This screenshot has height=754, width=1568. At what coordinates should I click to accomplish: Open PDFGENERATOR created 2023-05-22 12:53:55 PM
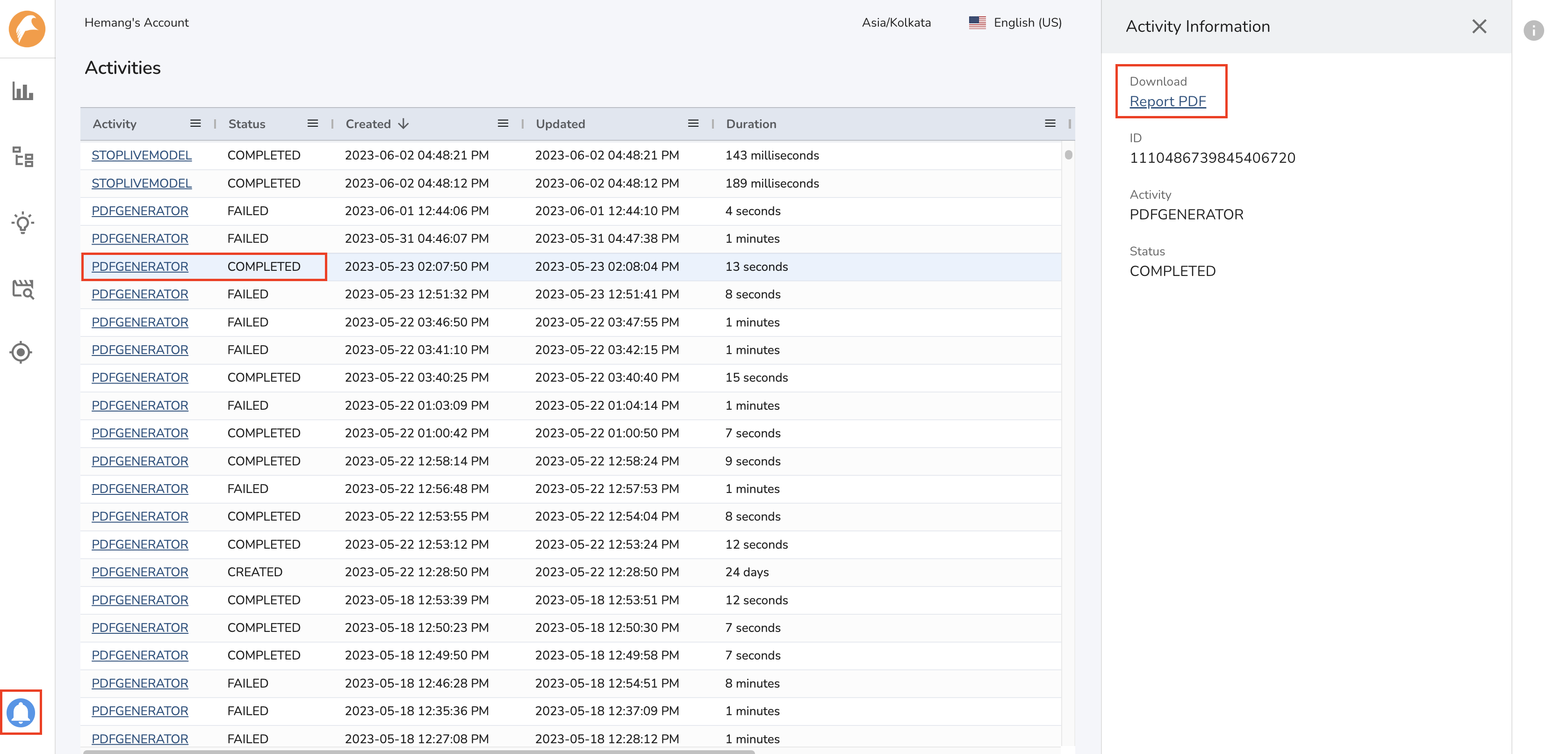(139, 516)
